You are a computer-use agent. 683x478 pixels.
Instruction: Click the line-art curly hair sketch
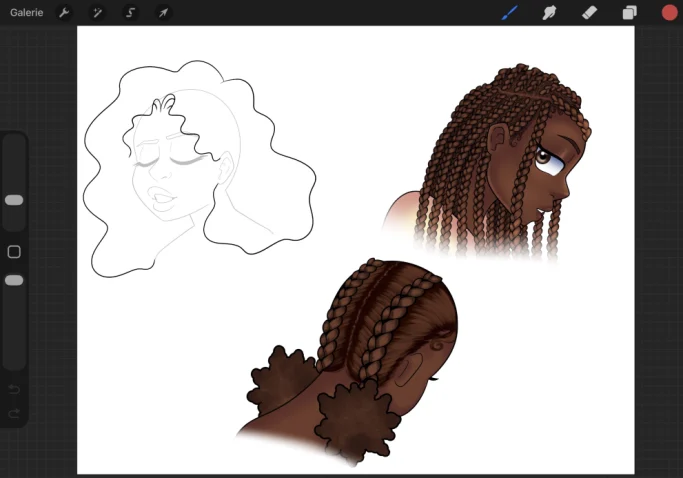click(x=198, y=169)
